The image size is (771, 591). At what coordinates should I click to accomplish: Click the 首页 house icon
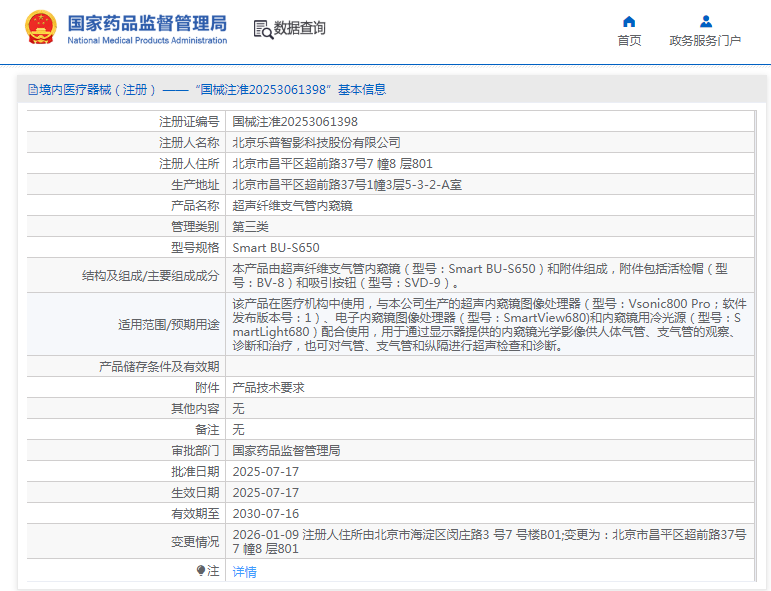pos(629,21)
